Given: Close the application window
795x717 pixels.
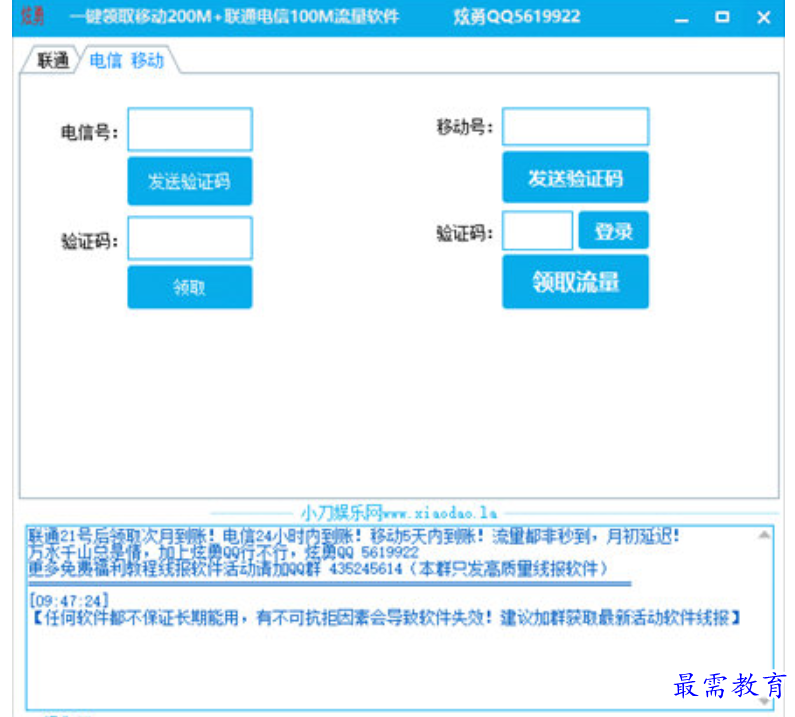Looking at the screenshot, I should [764, 18].
